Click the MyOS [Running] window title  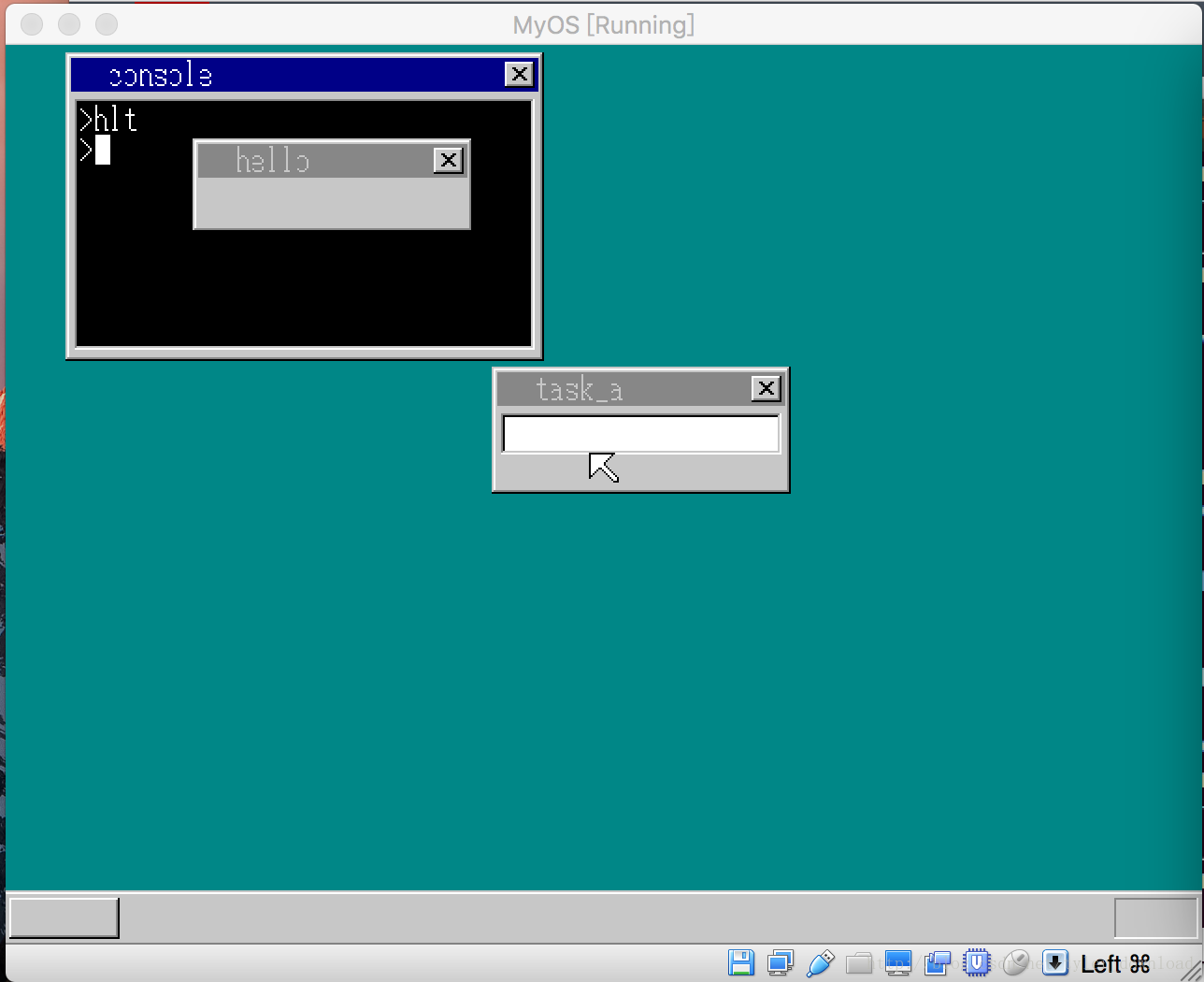click(x=604, y=25)
